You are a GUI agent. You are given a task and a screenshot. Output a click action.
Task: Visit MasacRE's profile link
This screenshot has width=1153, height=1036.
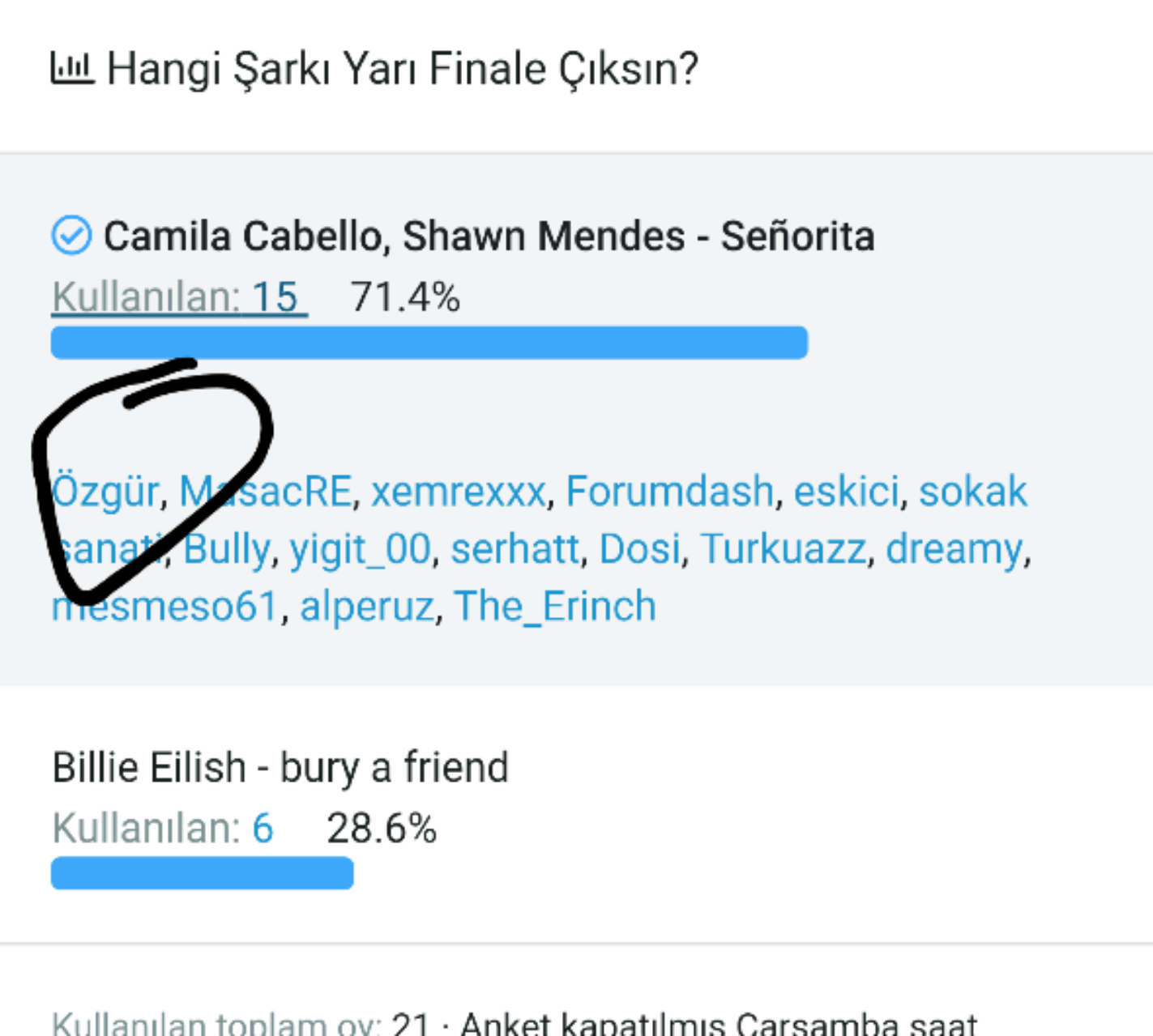(266, 492)
